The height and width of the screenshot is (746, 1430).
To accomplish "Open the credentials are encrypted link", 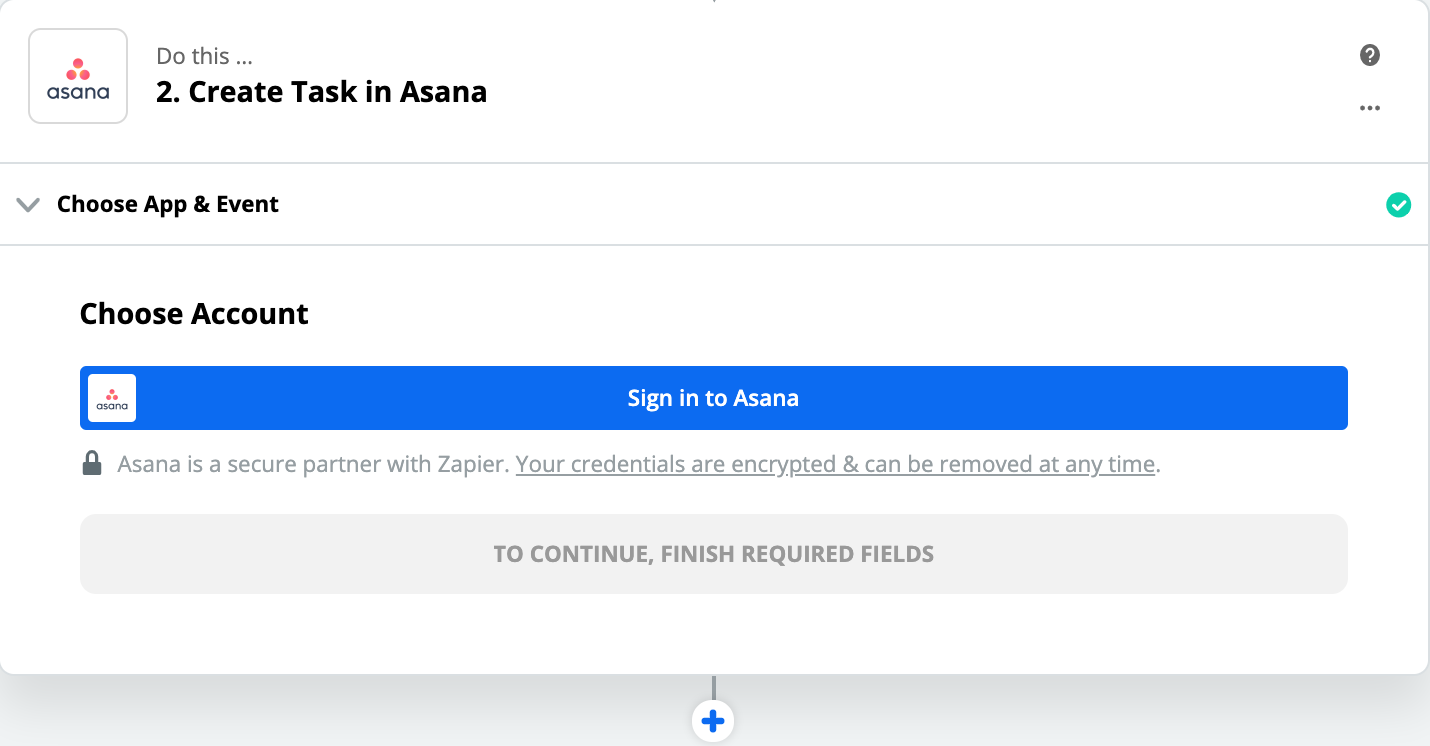I will coord(835,464).
